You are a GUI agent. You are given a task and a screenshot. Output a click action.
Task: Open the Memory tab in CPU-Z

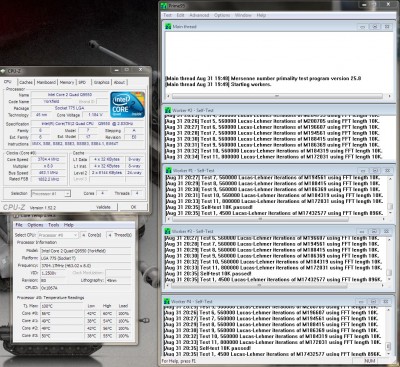click(x=67, y=82)
